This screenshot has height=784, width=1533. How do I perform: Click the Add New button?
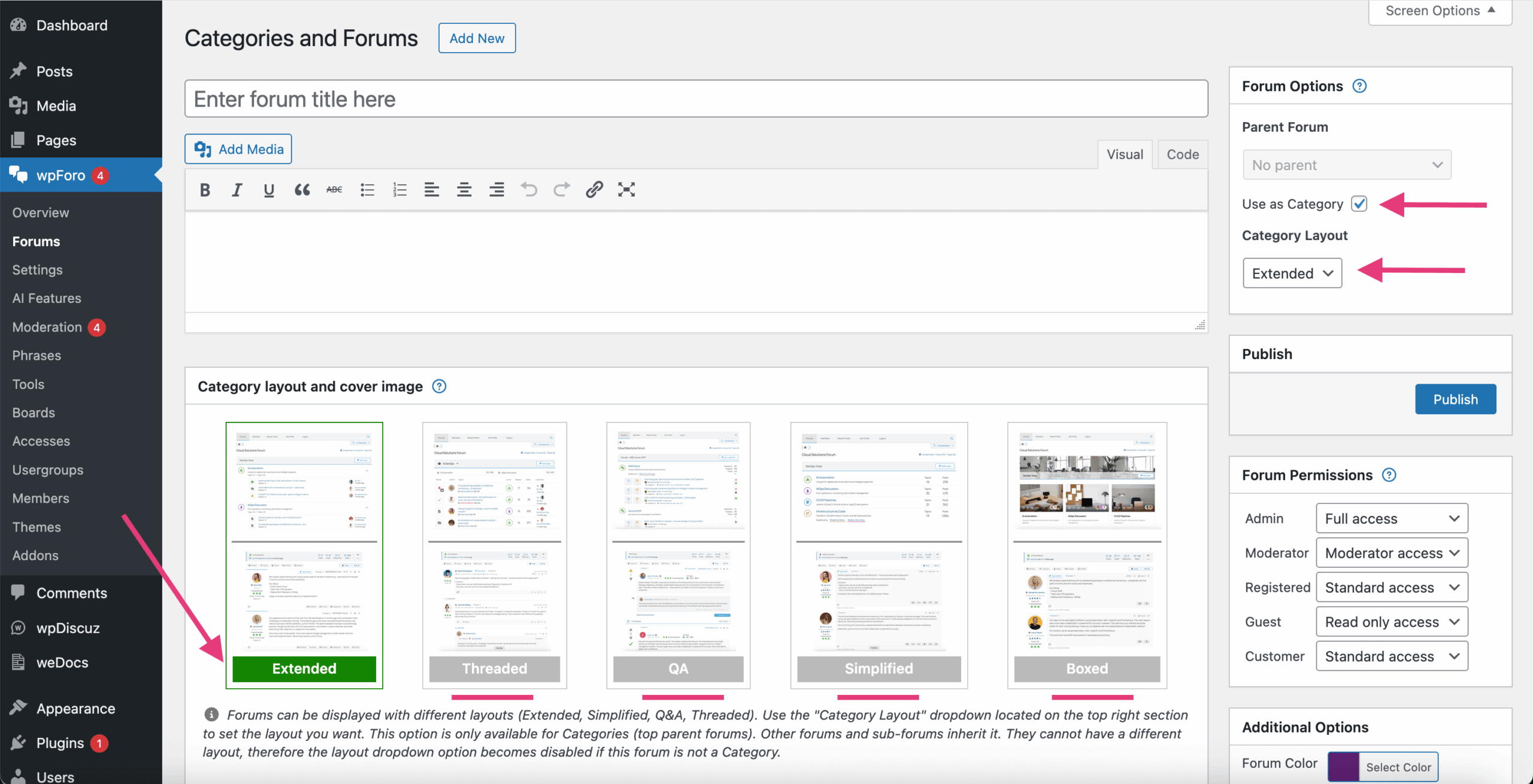click(x=477, y=38)
